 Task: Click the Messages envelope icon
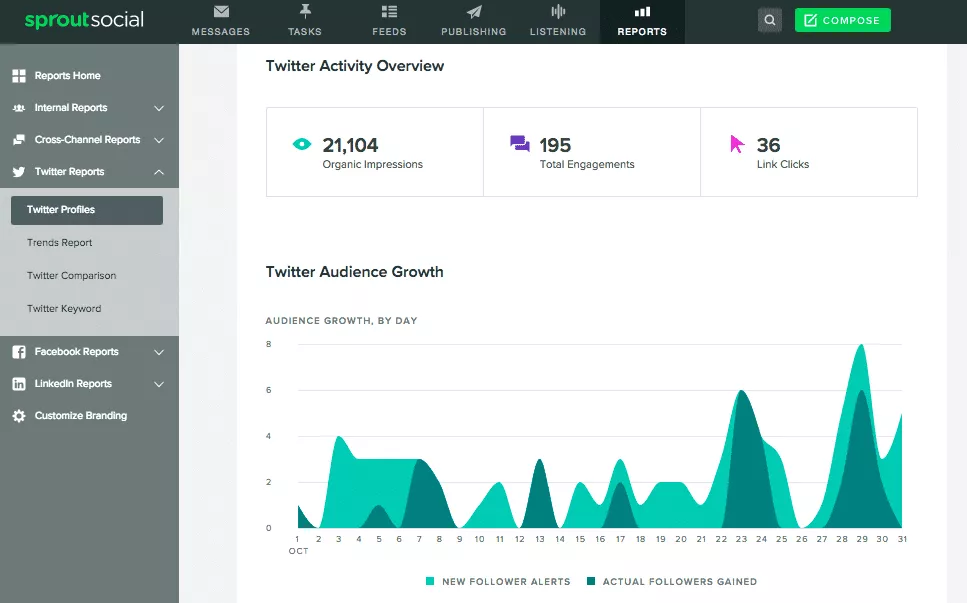(219, 14)
